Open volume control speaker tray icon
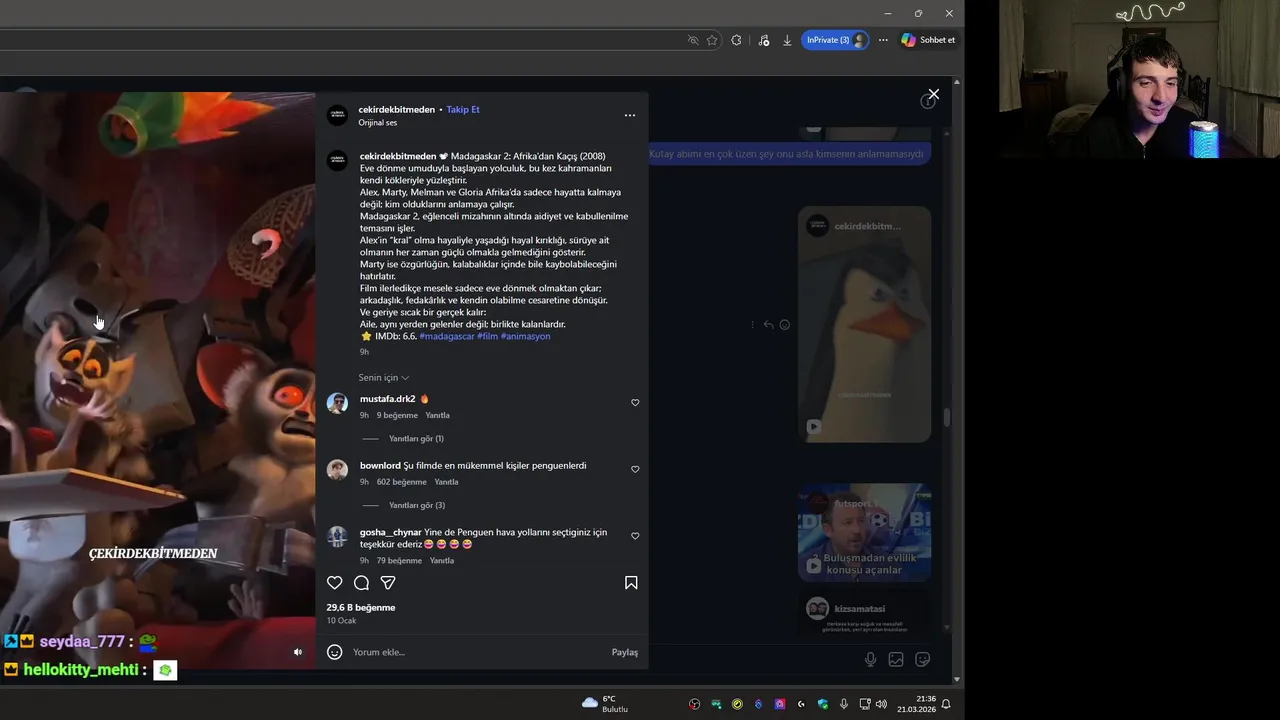Screen dimensions: 1280x720 coord(881,704)
